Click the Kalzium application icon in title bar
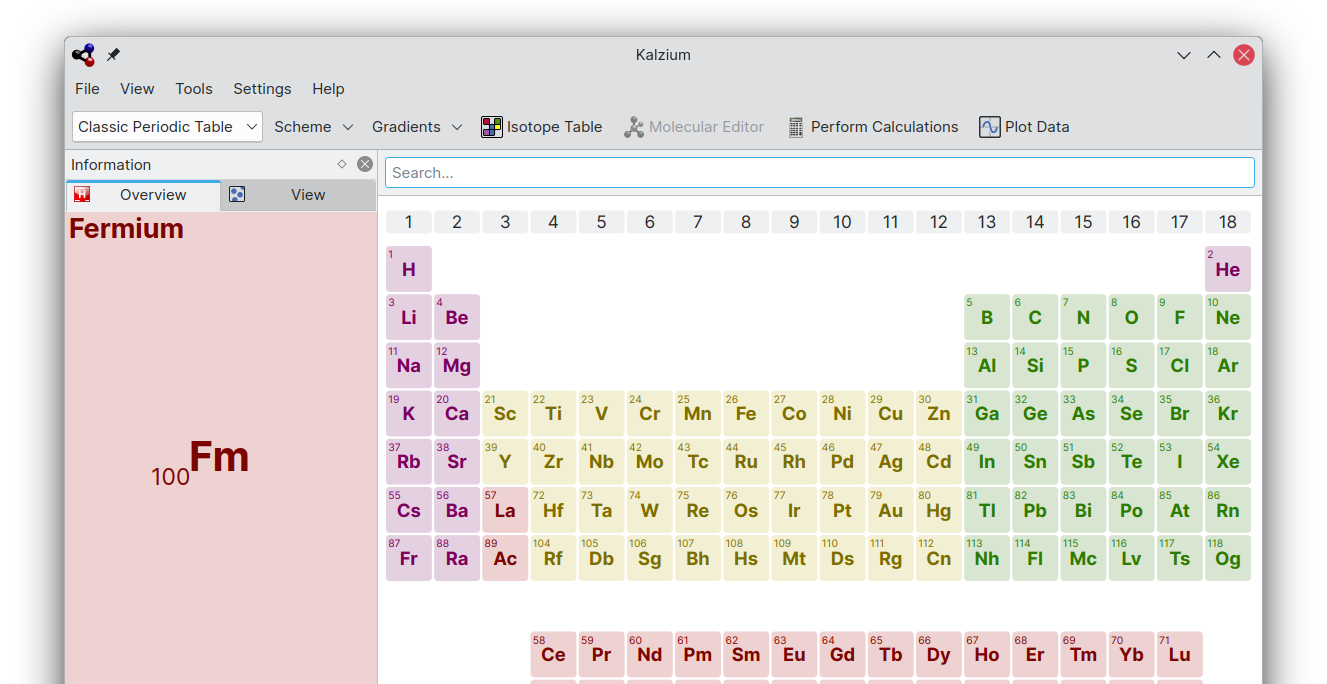Viewport: 1327px width, 684px height. [x=83, y=55]
